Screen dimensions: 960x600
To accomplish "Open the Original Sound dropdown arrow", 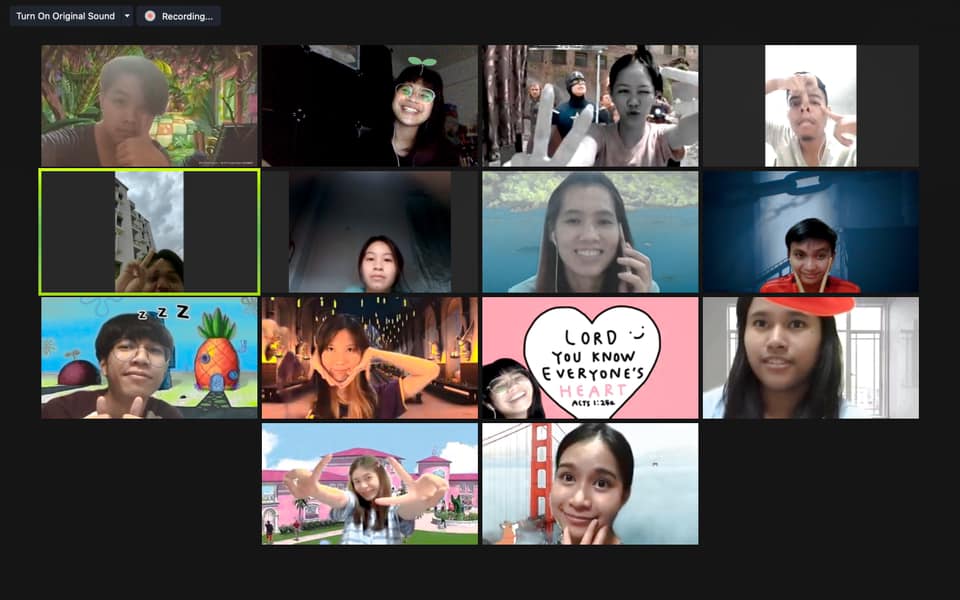I will [127, 16].
